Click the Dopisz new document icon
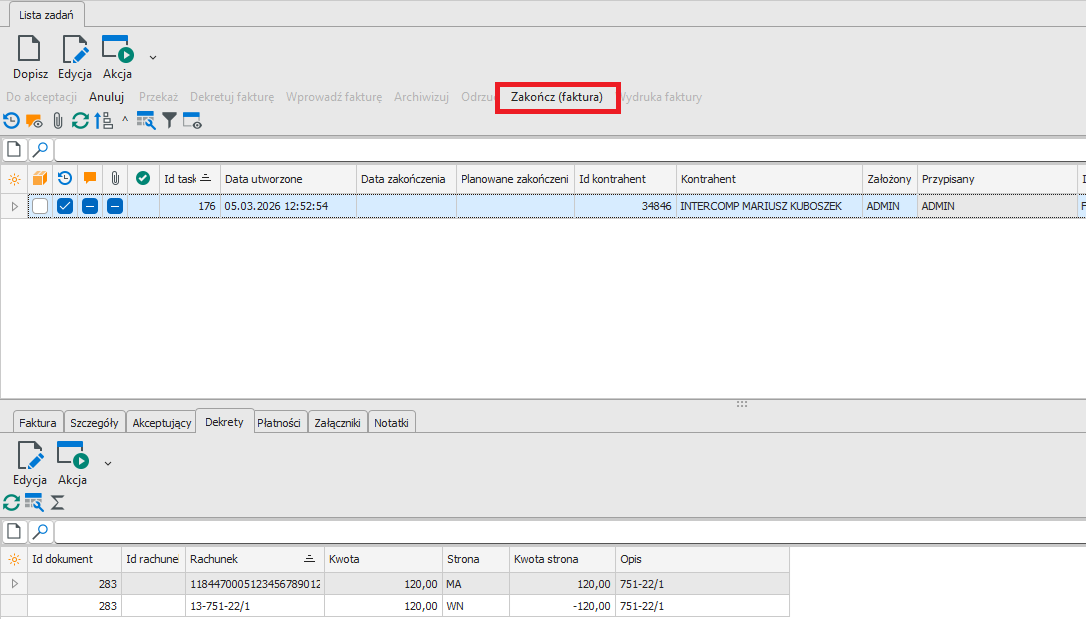This screenshot has height=619, width=1086. (x=30, y=50)
